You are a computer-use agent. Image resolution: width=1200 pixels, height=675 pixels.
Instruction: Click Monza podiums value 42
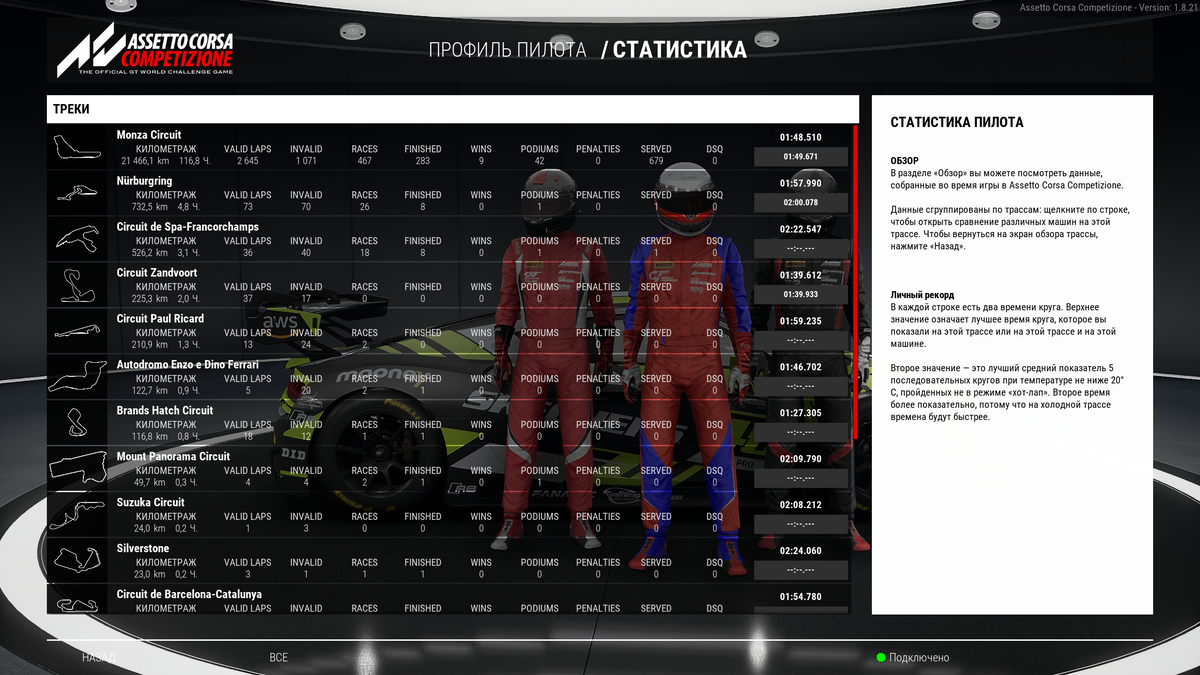(540, 161)
